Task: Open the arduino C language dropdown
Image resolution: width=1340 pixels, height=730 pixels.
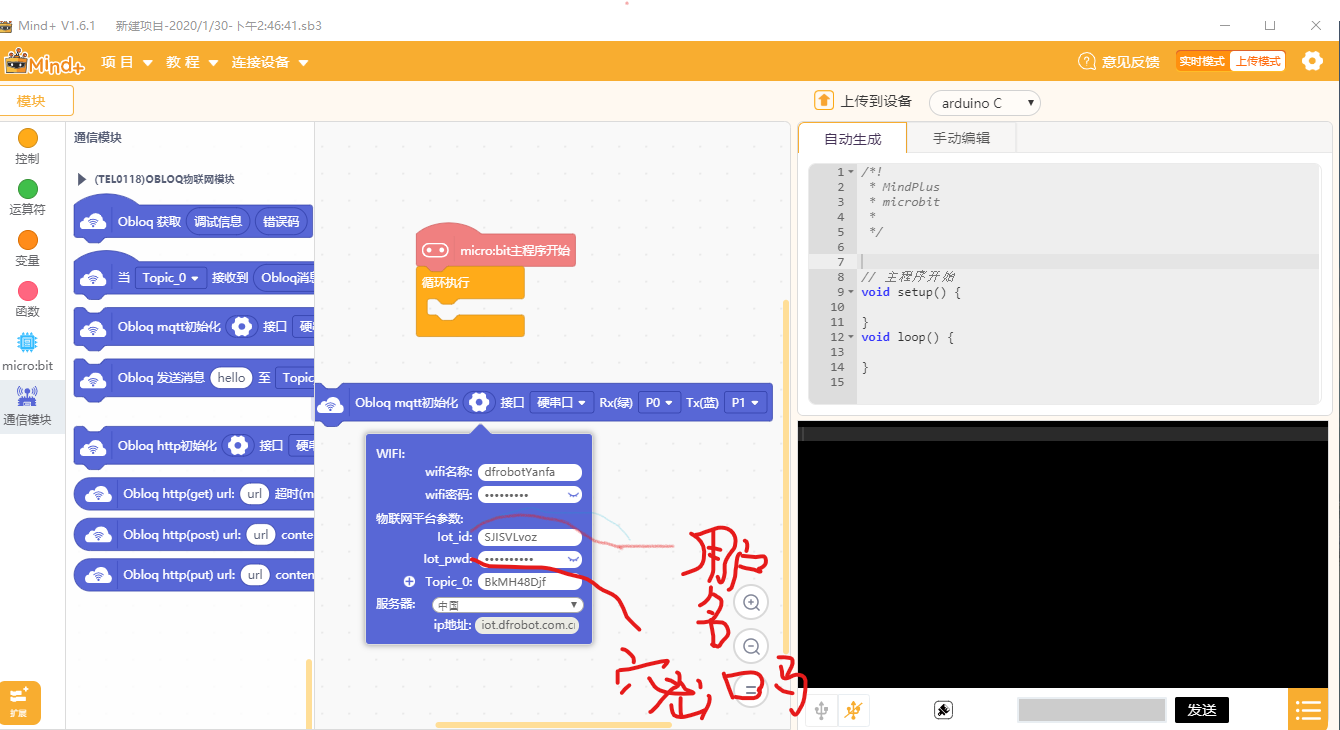Action: click(x=985, y=103)
